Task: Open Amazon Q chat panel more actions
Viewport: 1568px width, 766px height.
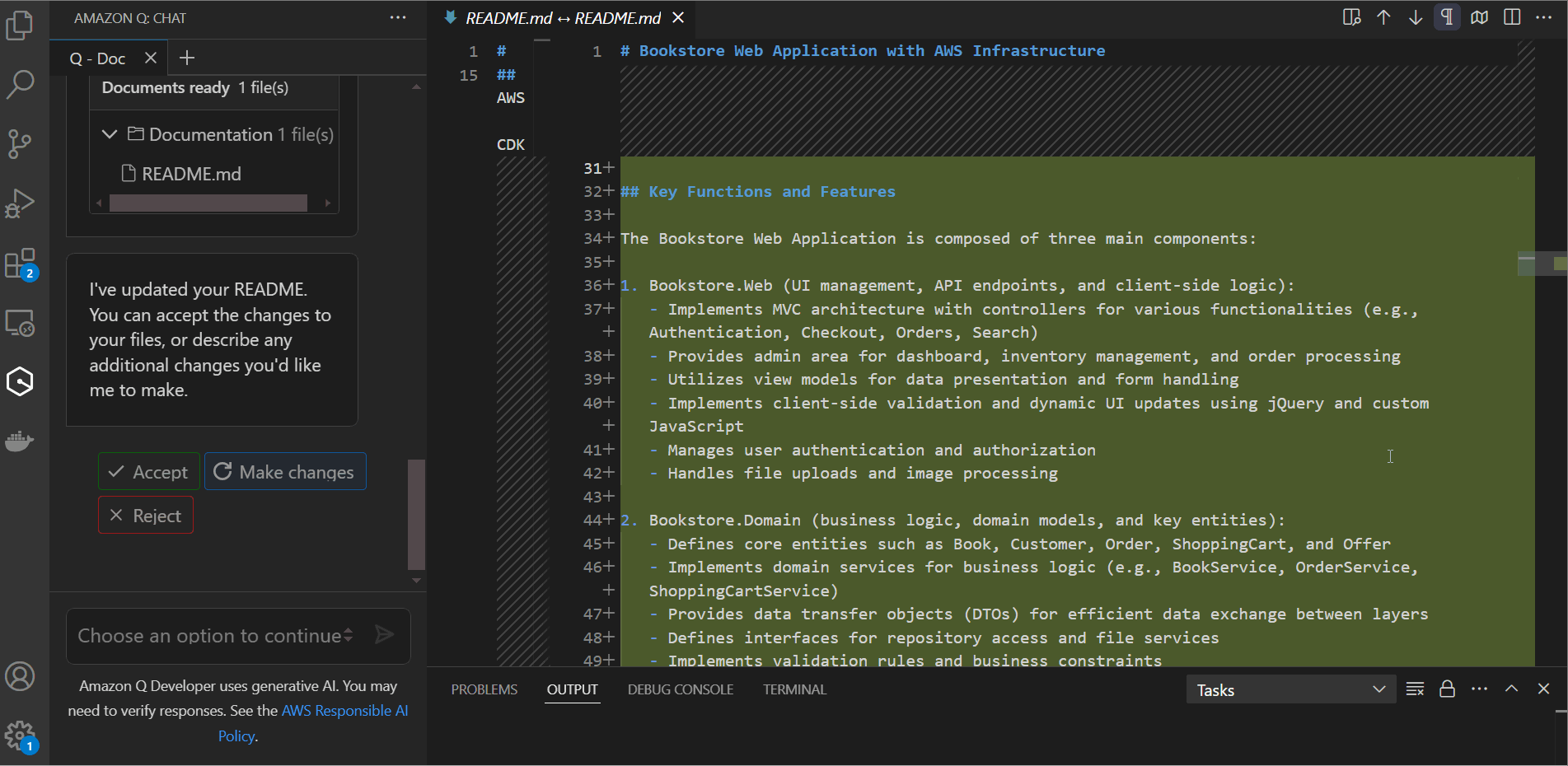Action: (x=398, y=17)
